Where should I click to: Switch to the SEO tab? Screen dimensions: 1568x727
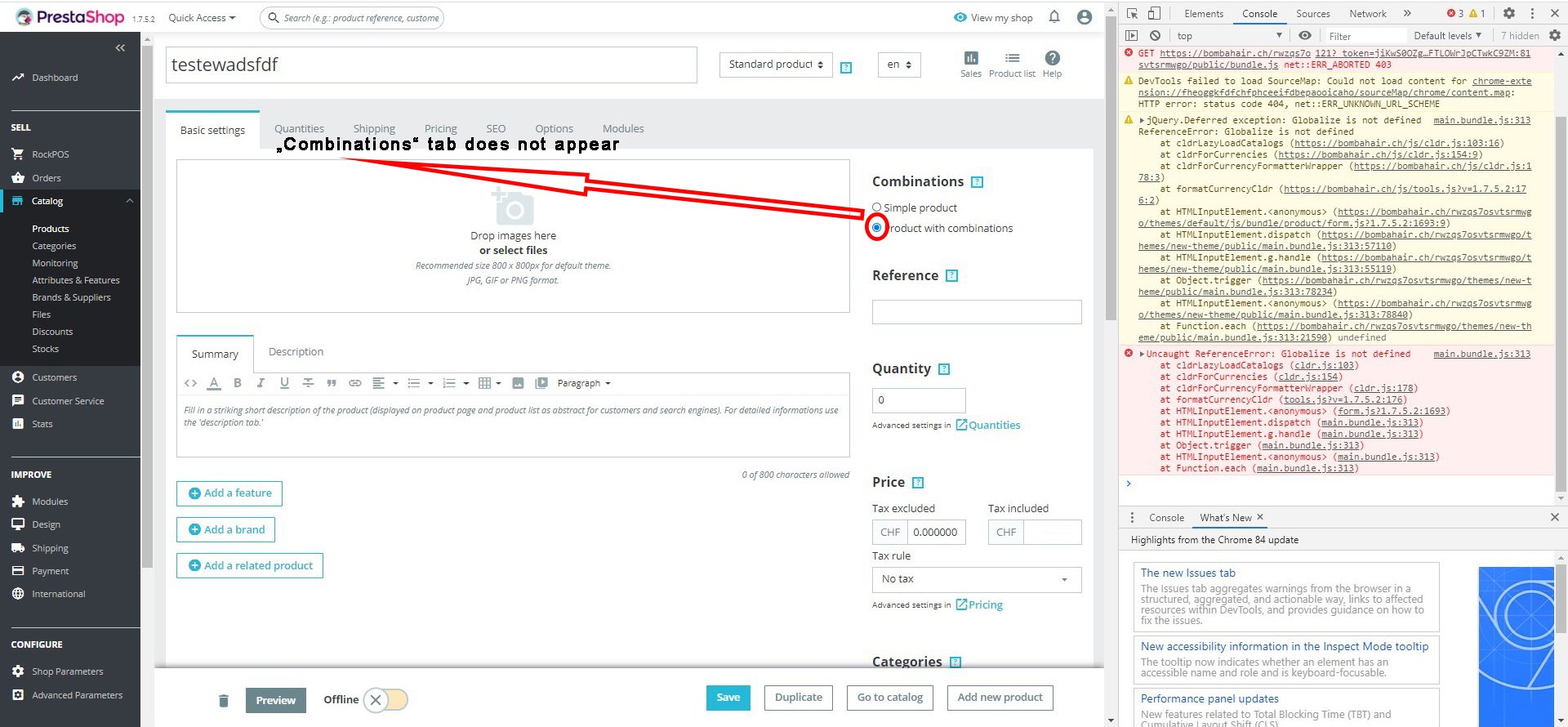(x=496, y=129)
